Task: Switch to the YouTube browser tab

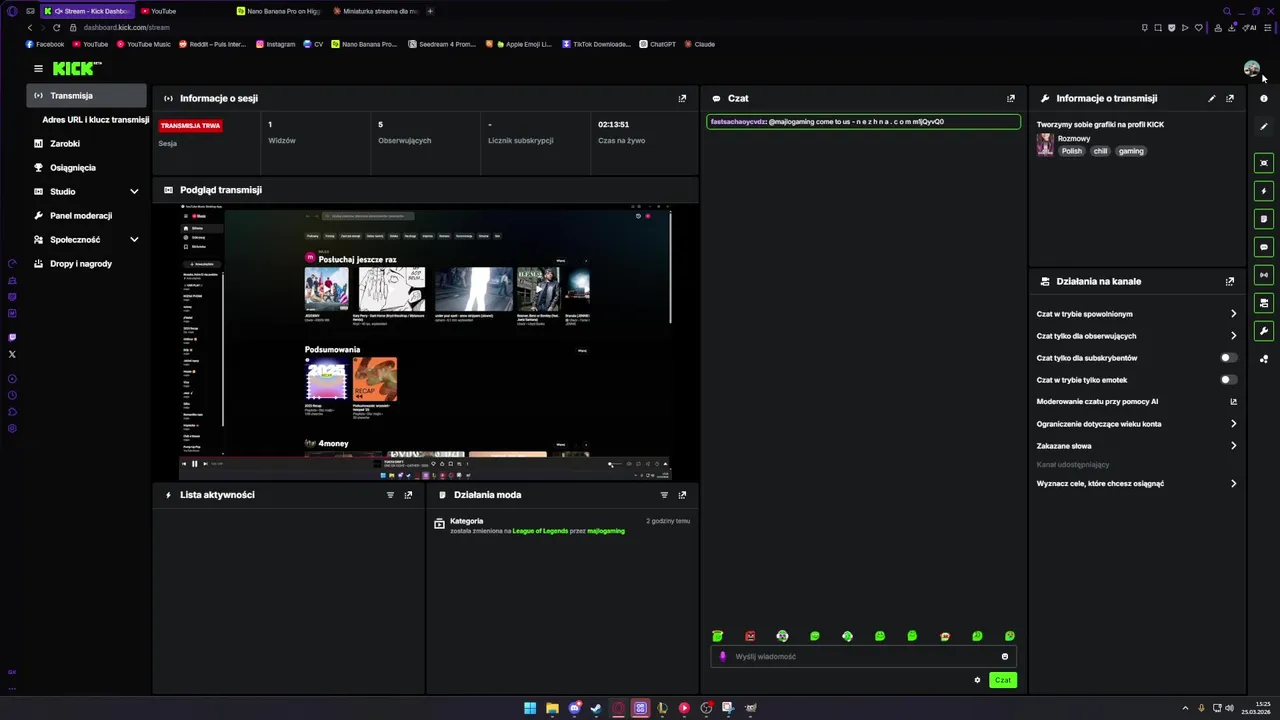Action: 182,11
